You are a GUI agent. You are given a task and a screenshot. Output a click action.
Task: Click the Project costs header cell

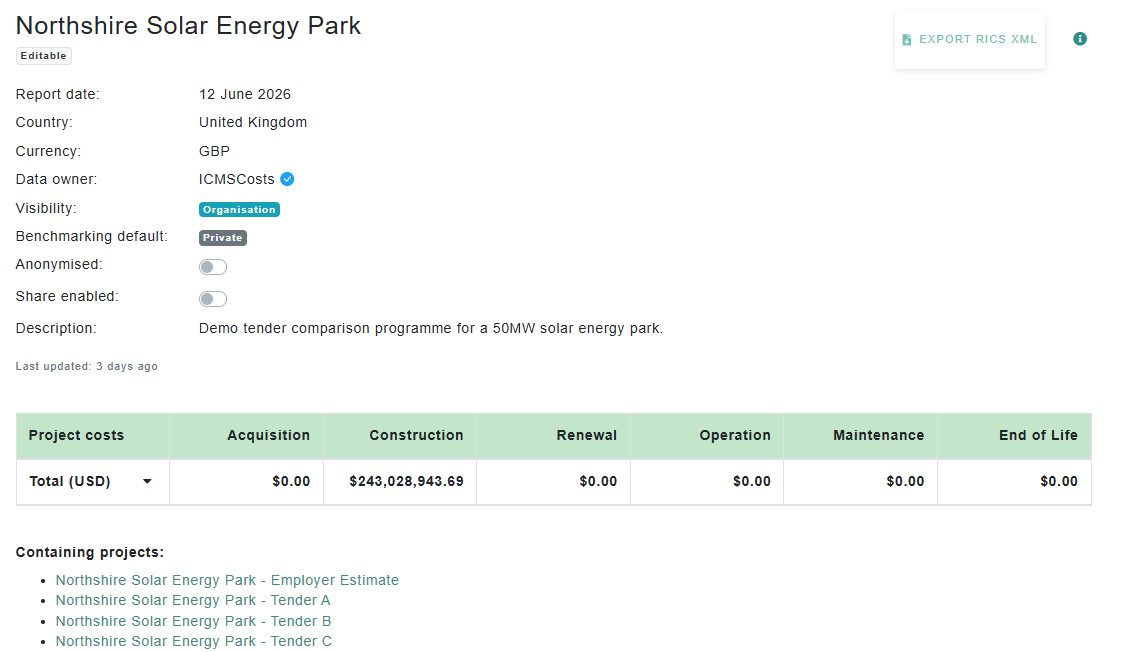[x=92, y=436]
